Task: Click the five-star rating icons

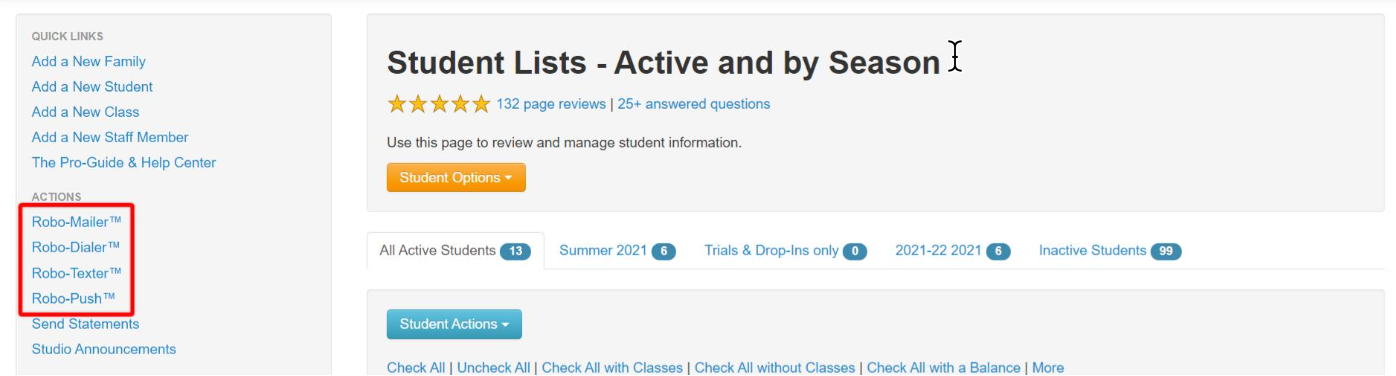Action: click(x=439, y=104)
